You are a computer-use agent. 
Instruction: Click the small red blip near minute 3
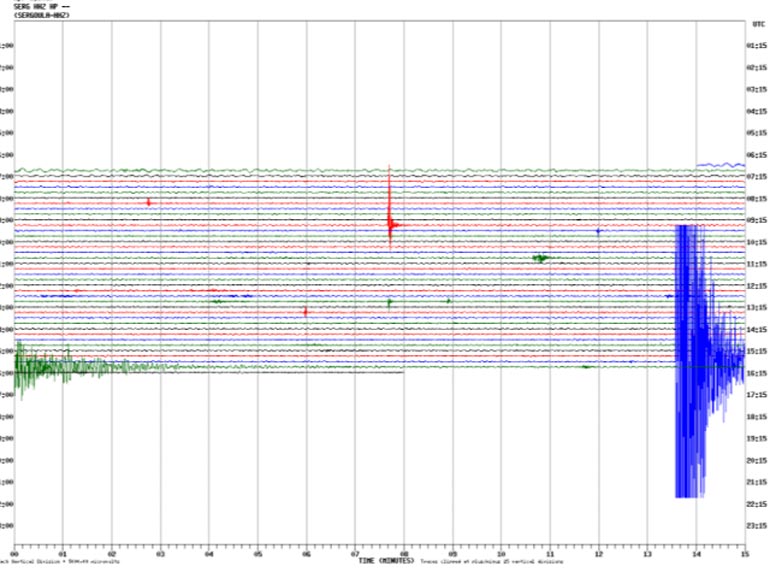click(x=148, y=202)
